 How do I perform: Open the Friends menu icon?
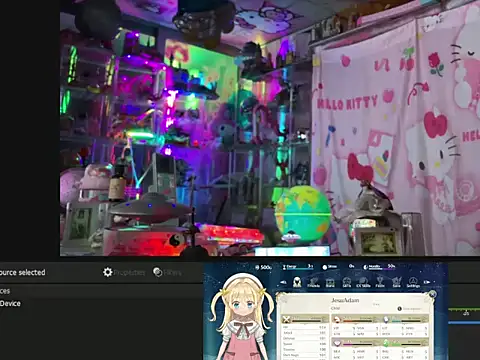click(x=313, y=283)
